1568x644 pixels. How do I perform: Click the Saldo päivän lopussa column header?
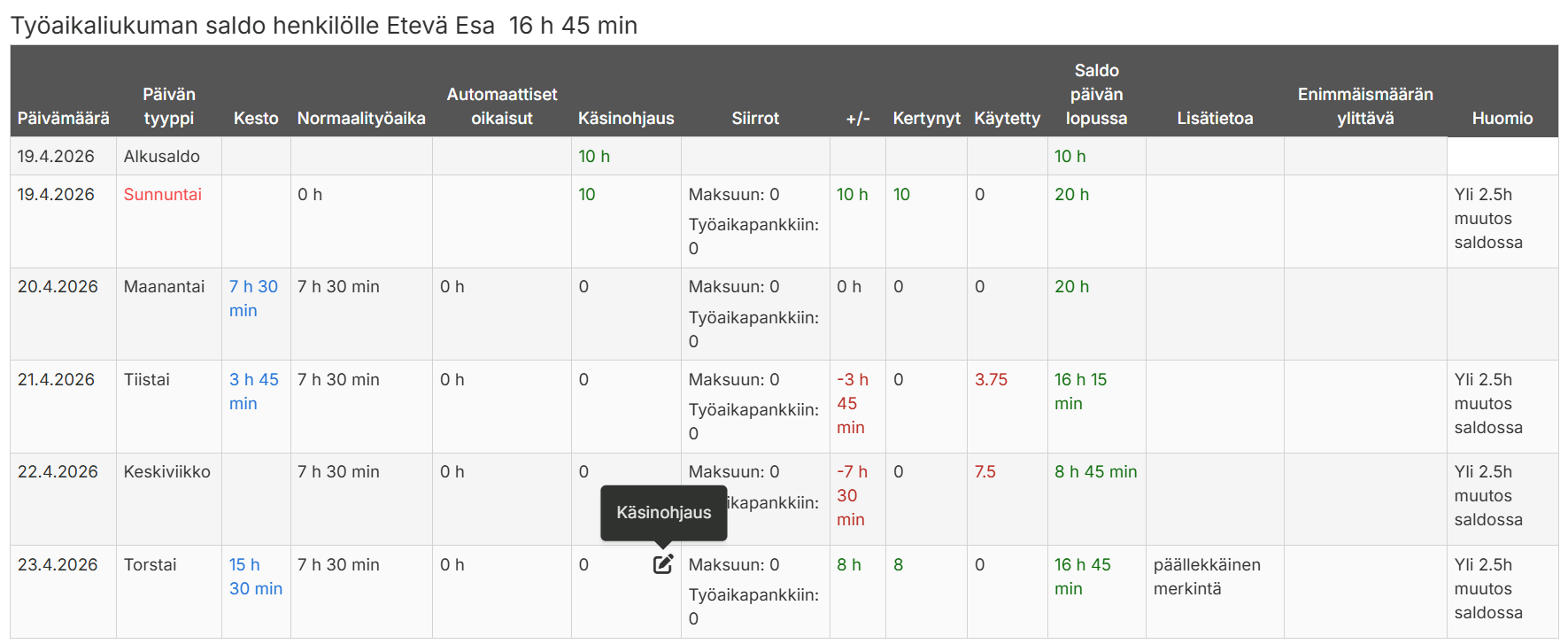coord(1096,94)
